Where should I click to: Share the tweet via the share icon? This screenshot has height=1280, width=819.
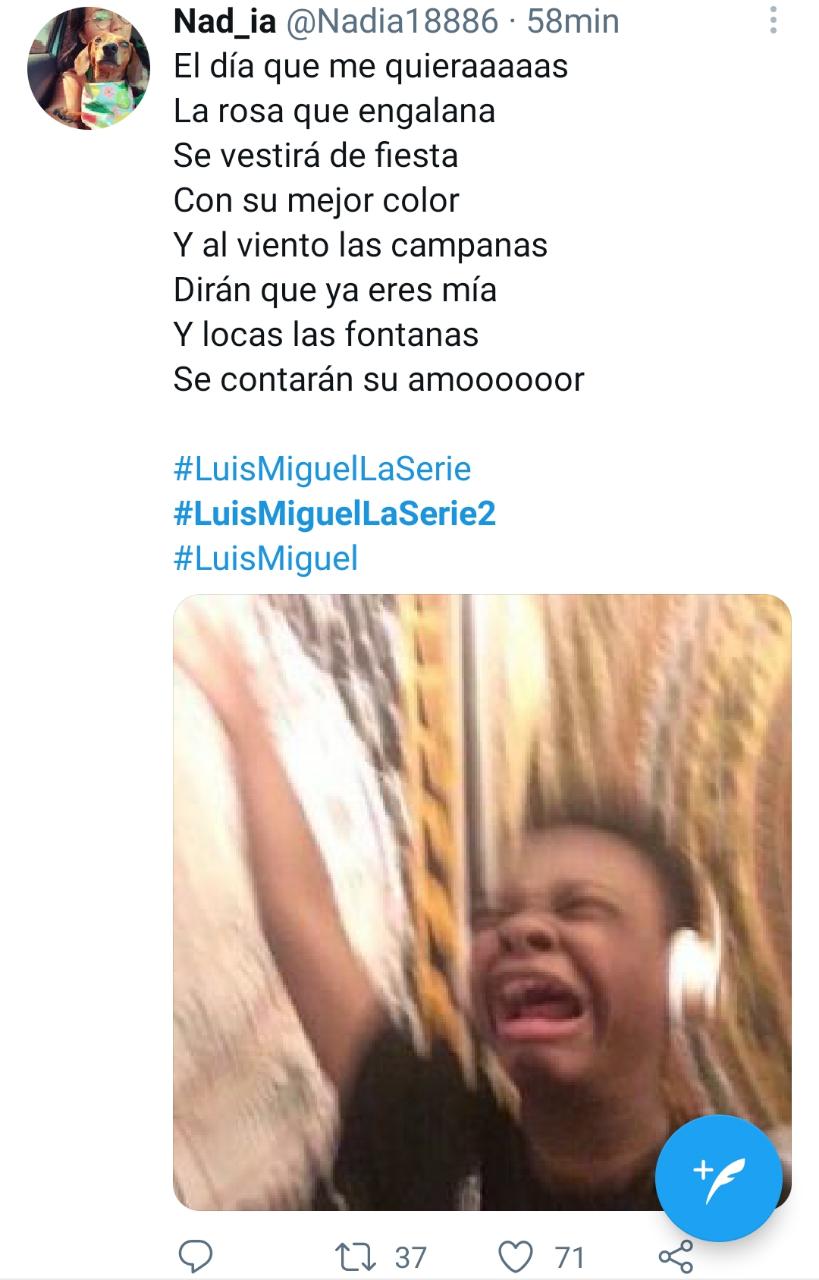tap(676, 1256)
